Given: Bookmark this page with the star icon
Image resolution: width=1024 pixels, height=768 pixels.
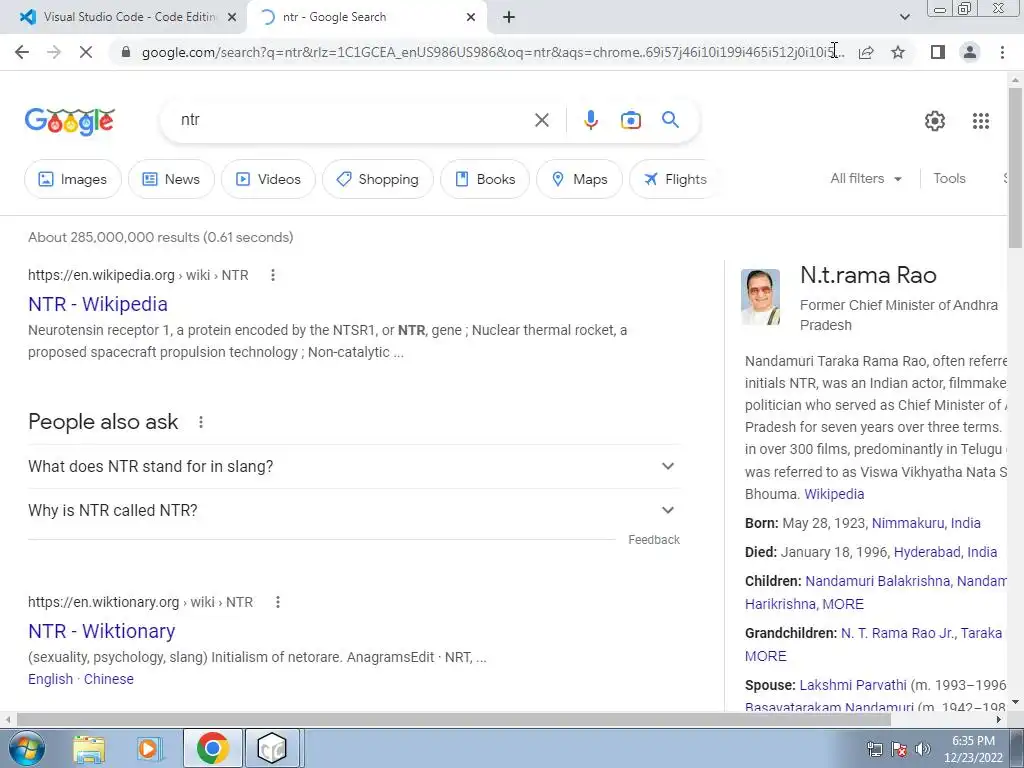Looking at the screenshot, I should coord(898,52).
